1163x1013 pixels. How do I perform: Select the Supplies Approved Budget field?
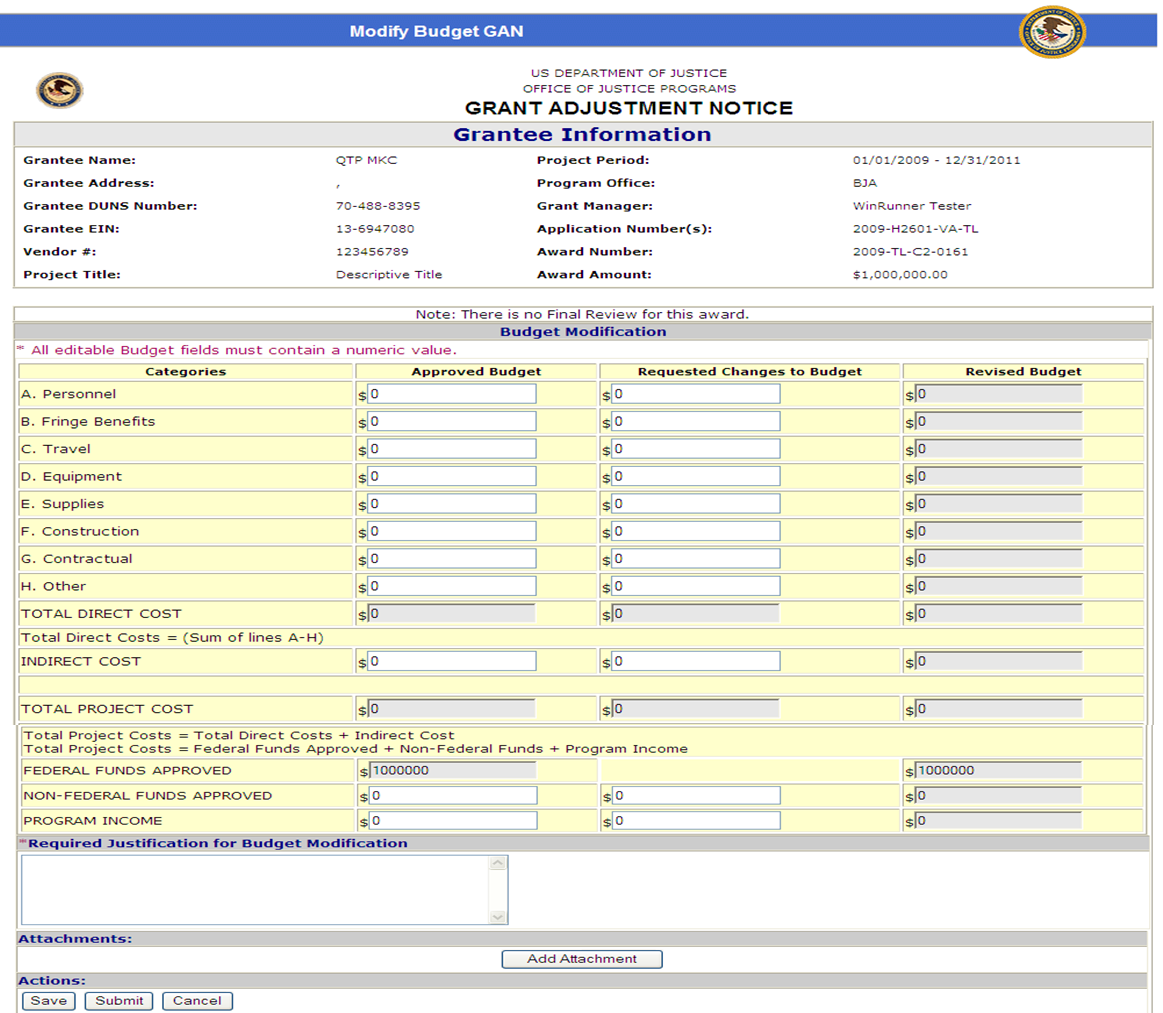(x=452, y=504)
